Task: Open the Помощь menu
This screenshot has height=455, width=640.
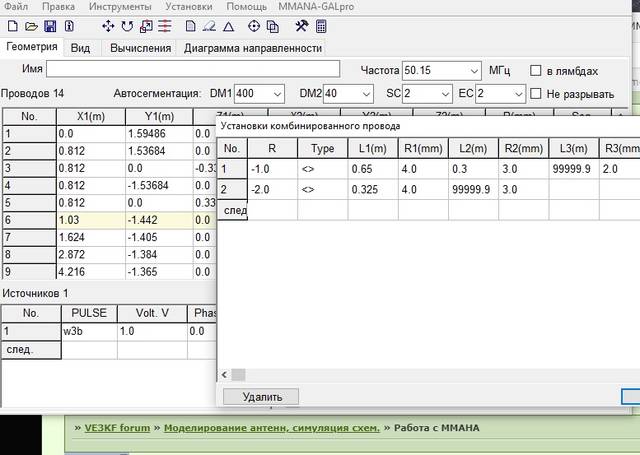Action: [x=247, y=7]
